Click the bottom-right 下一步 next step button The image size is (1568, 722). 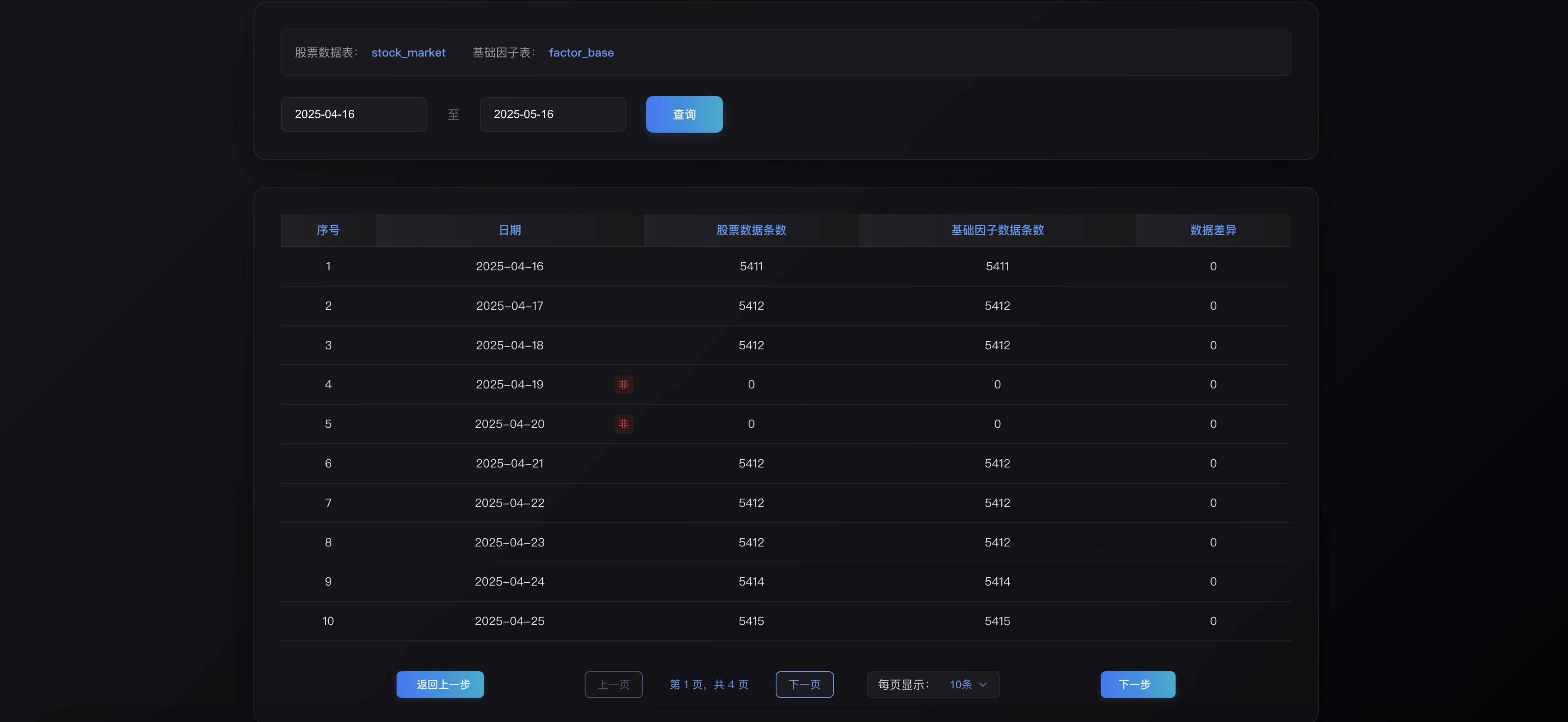tap(1137, 684)
